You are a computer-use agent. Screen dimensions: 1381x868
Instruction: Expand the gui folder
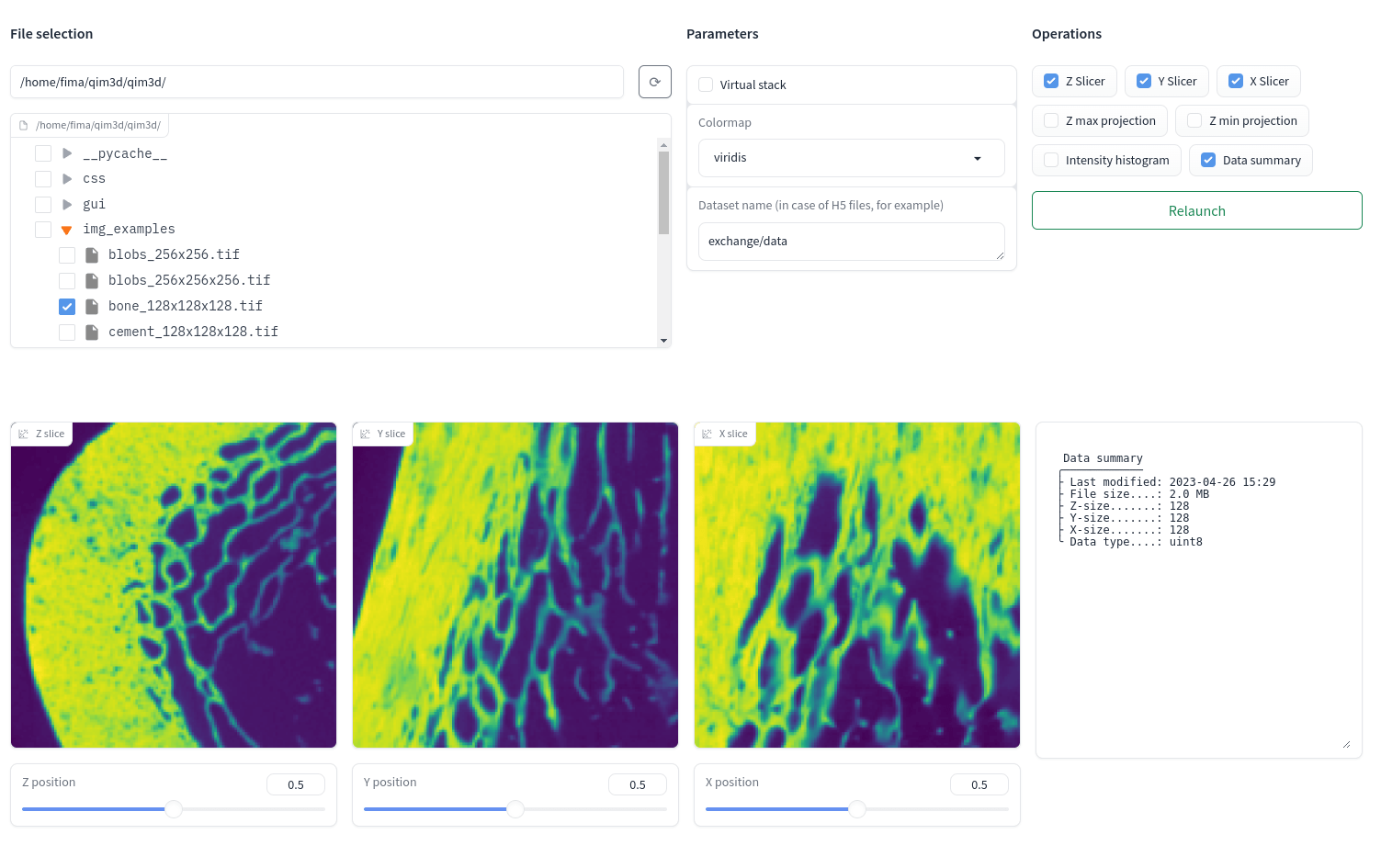click(67, 204)
